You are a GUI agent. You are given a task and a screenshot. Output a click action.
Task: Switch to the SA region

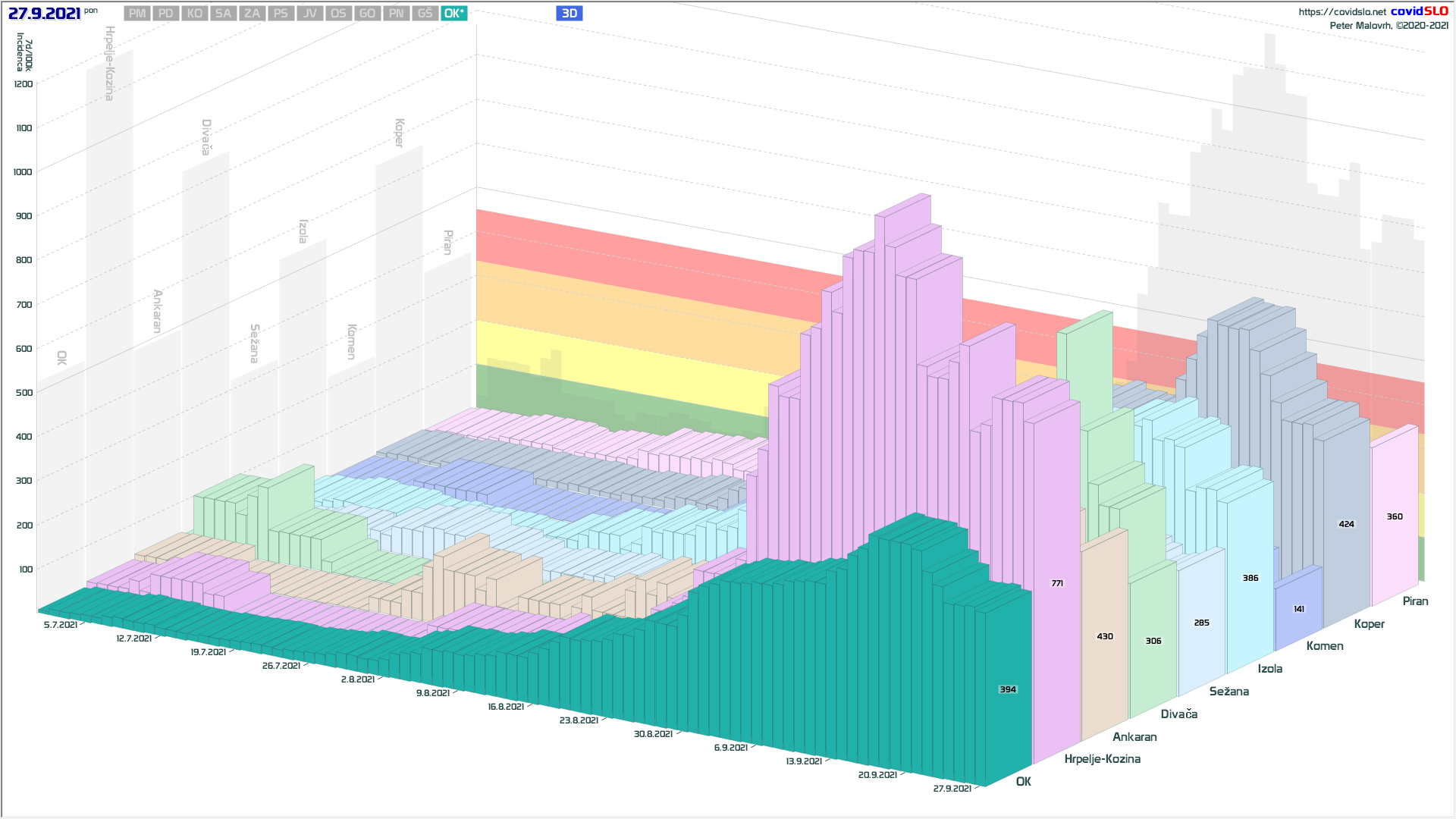pyautogui.click(x=223, y=14)
